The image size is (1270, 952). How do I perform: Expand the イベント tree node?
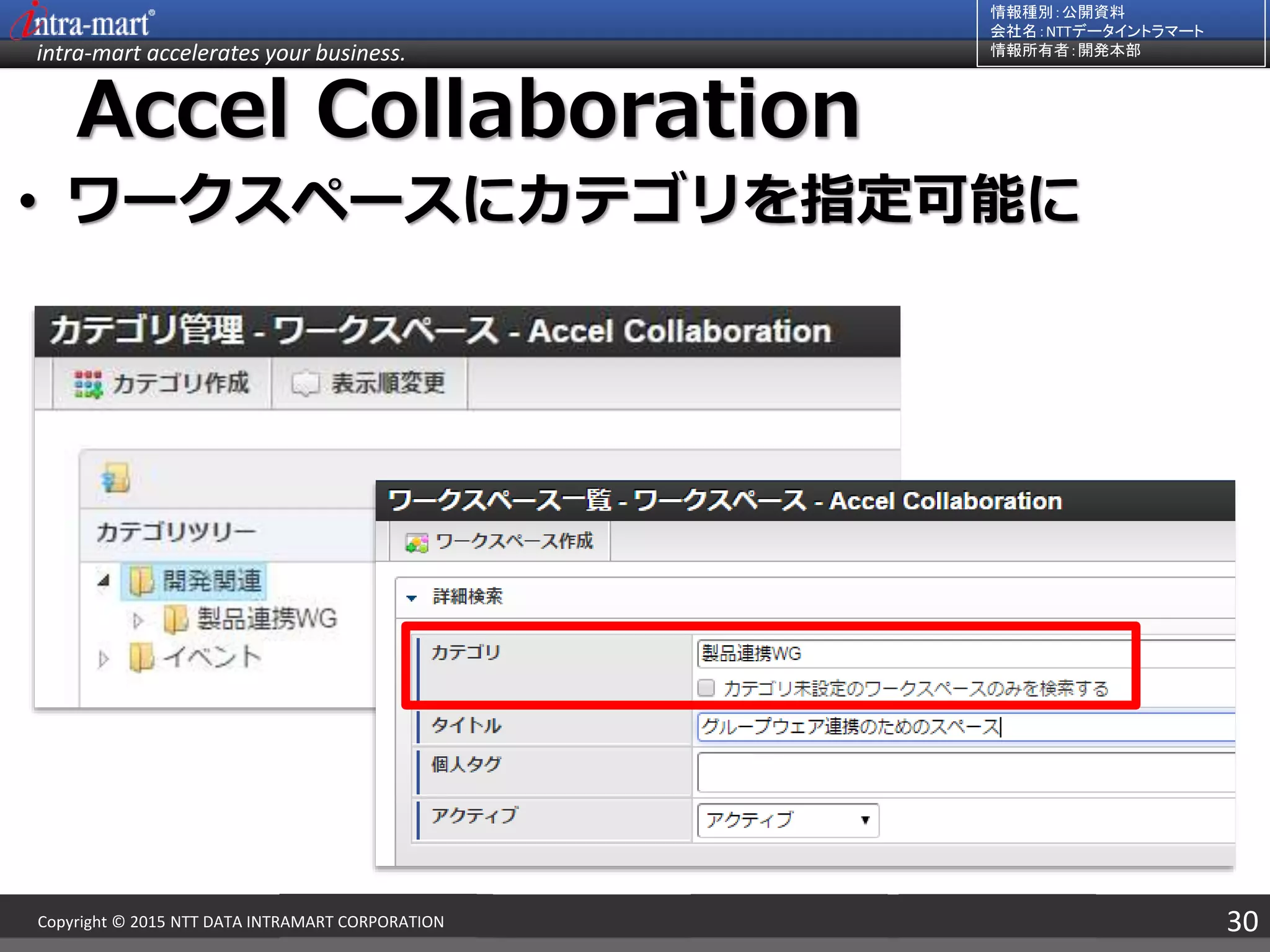(104, 658)
